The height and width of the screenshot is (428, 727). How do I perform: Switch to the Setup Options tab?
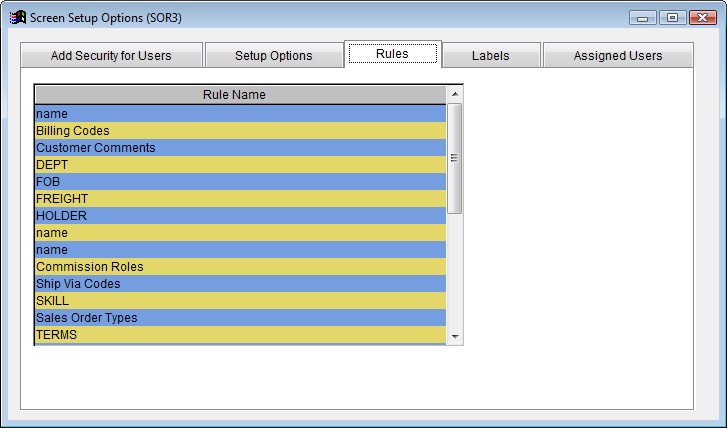pyautogui.click(x=273, y=56)
